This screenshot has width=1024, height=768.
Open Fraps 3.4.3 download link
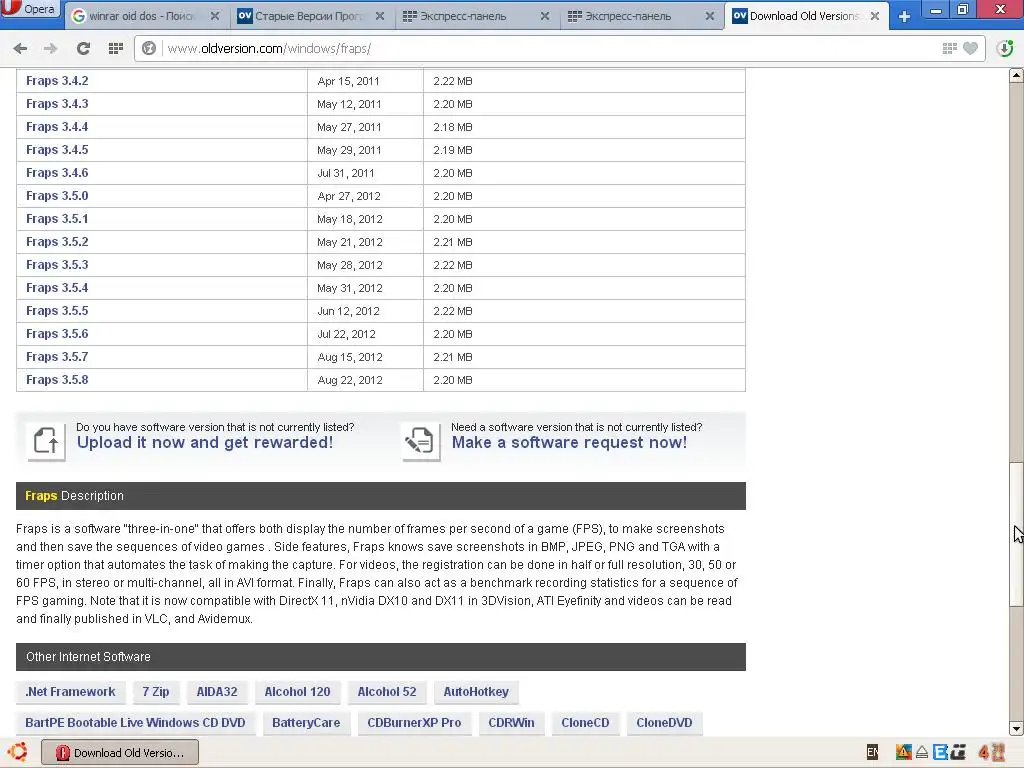(57, 104)
